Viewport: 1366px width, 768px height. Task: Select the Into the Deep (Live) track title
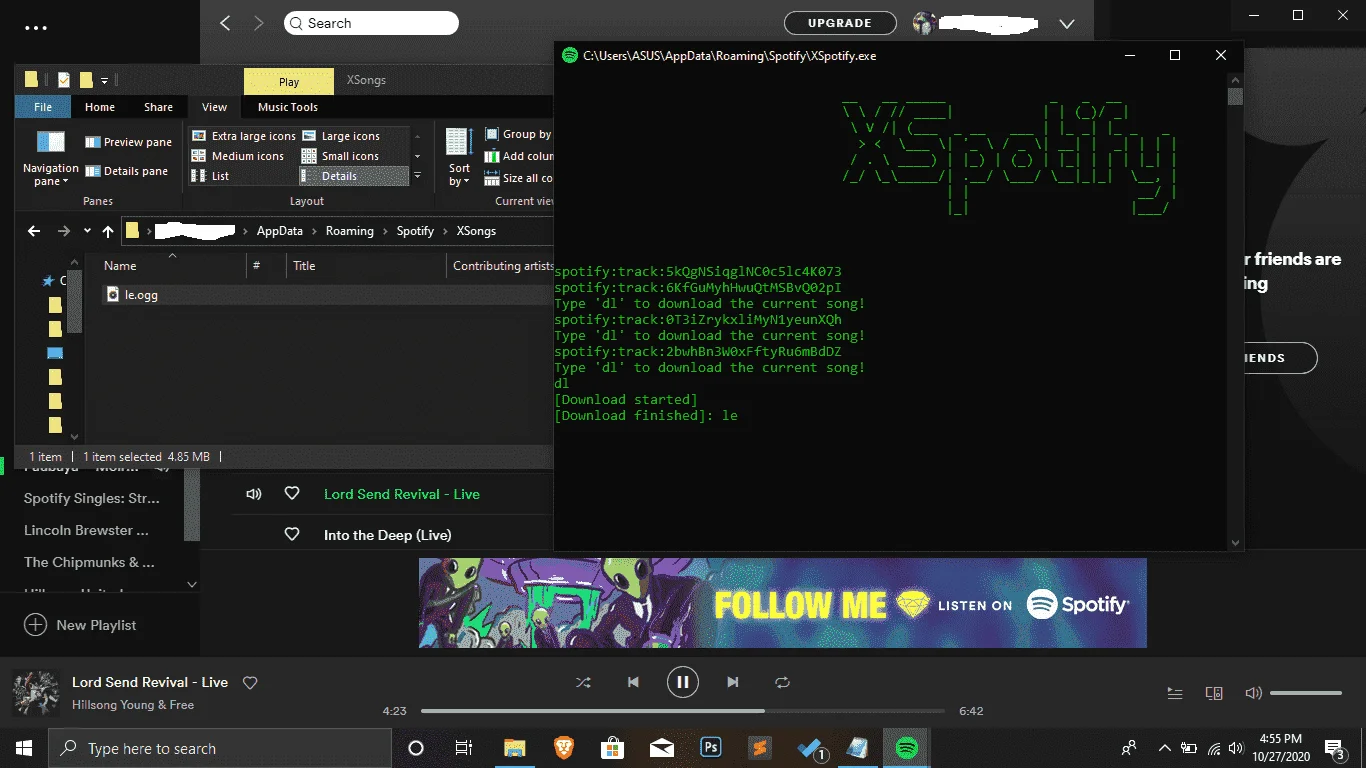pos(387,535)
